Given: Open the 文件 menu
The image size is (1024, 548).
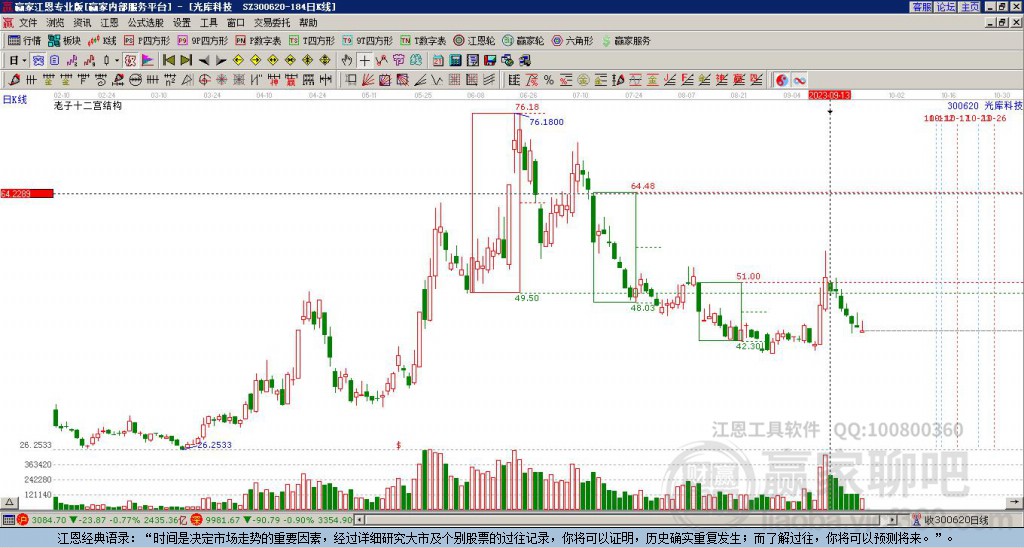Looking at the screenshot, I should (28, 23).
